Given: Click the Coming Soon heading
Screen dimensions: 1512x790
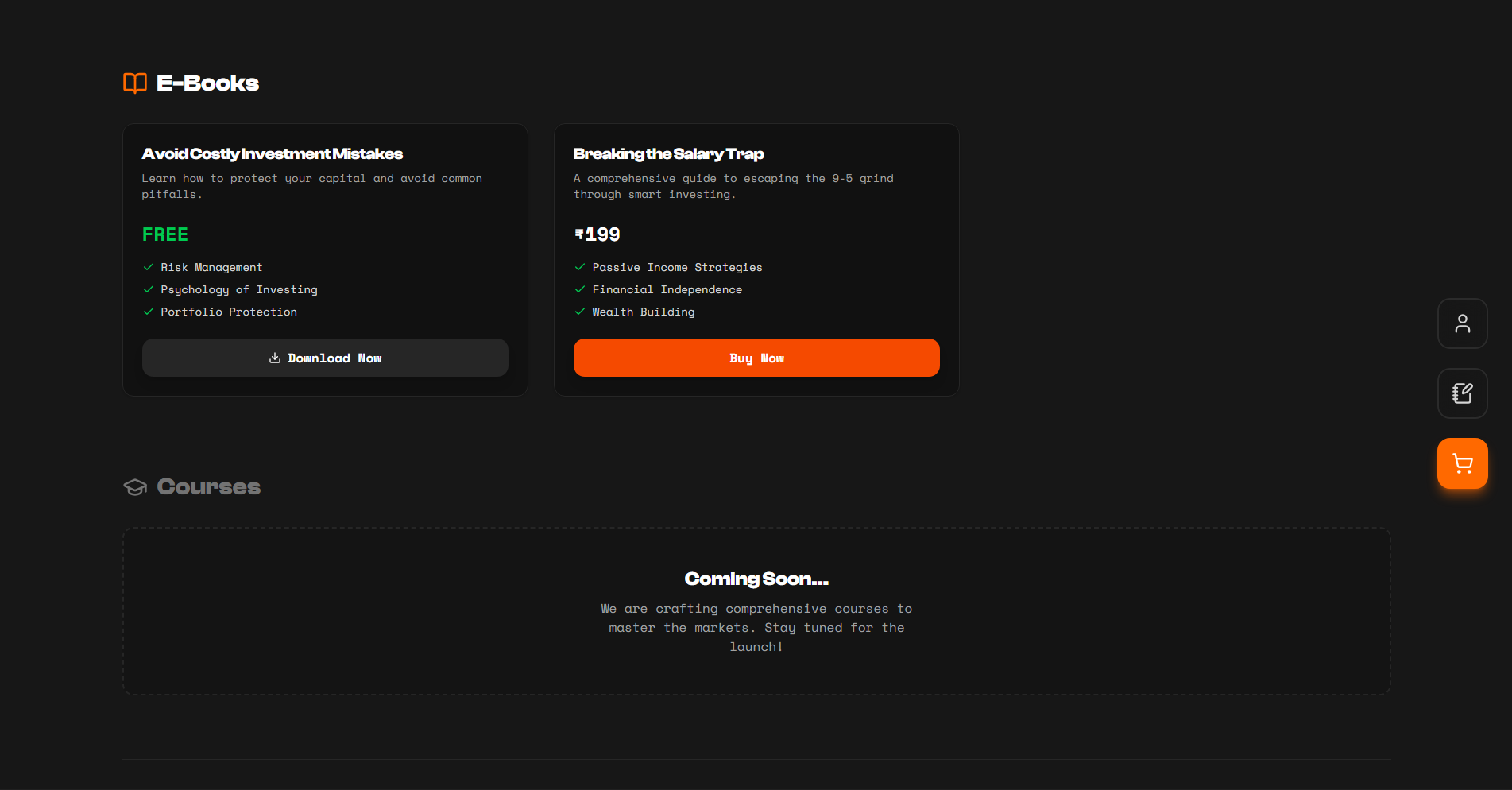Looking at the screenshot, I should click(756, 579).
